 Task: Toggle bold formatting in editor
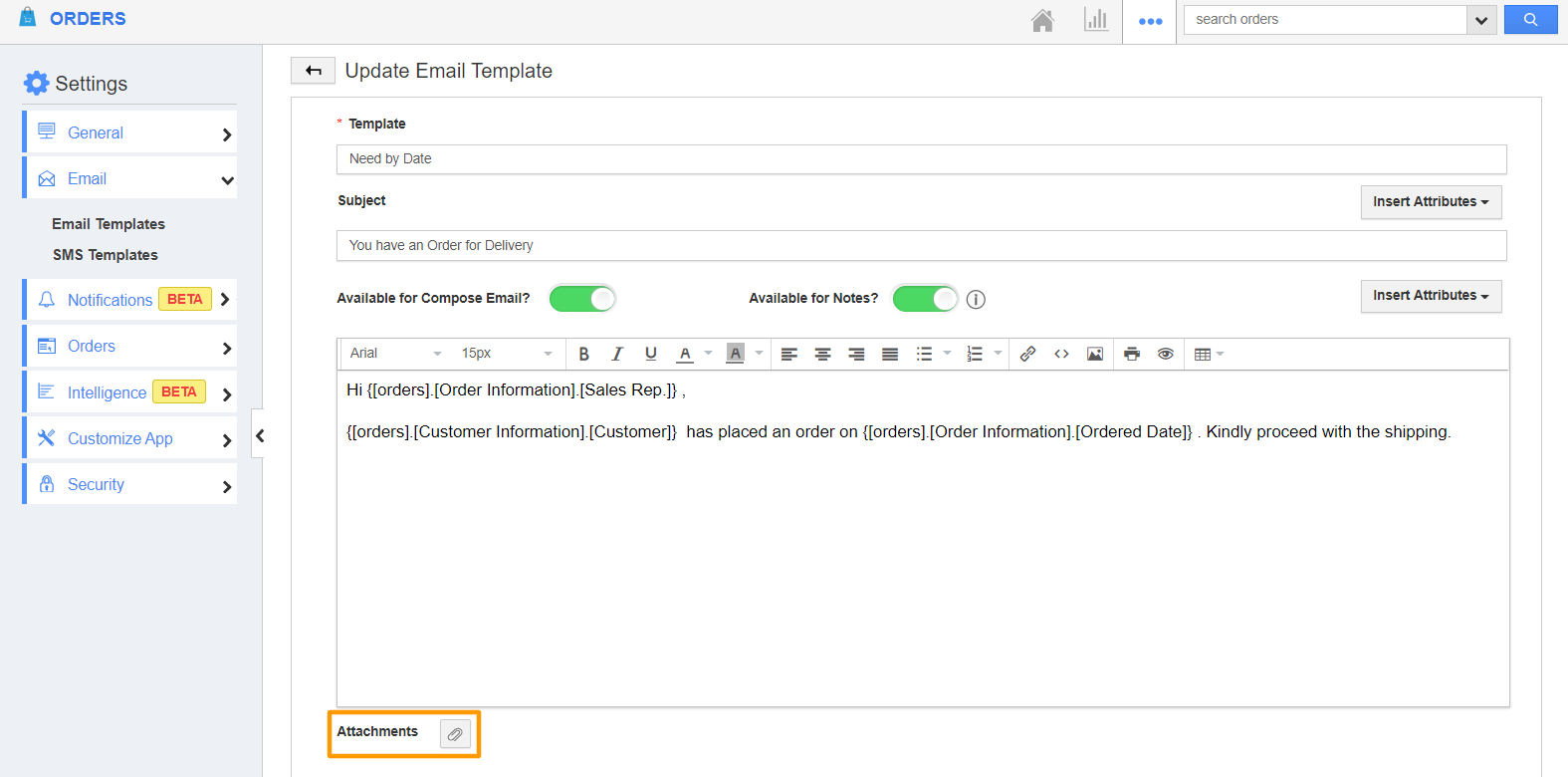click(x=584, y=354)
